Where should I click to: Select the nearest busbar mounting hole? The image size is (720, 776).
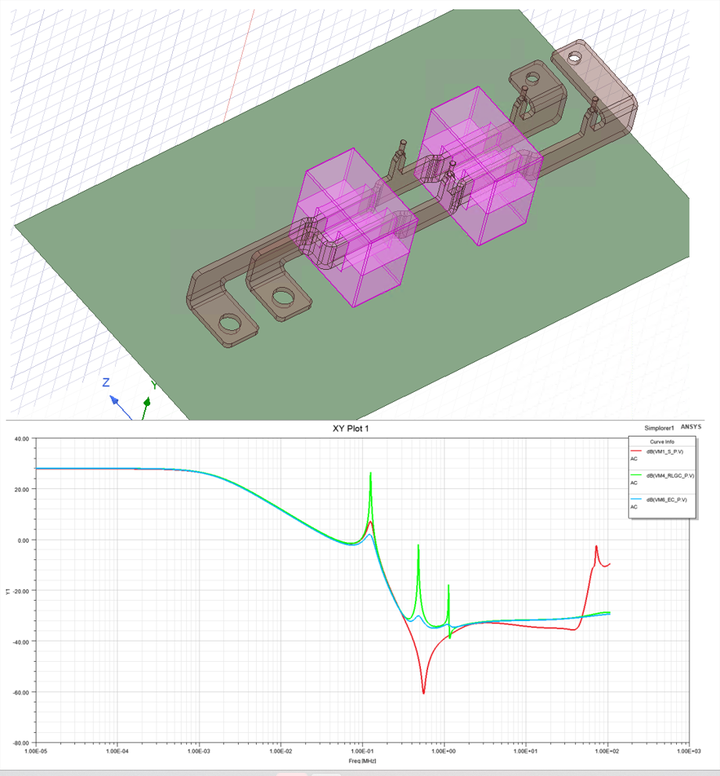point(229,323)
